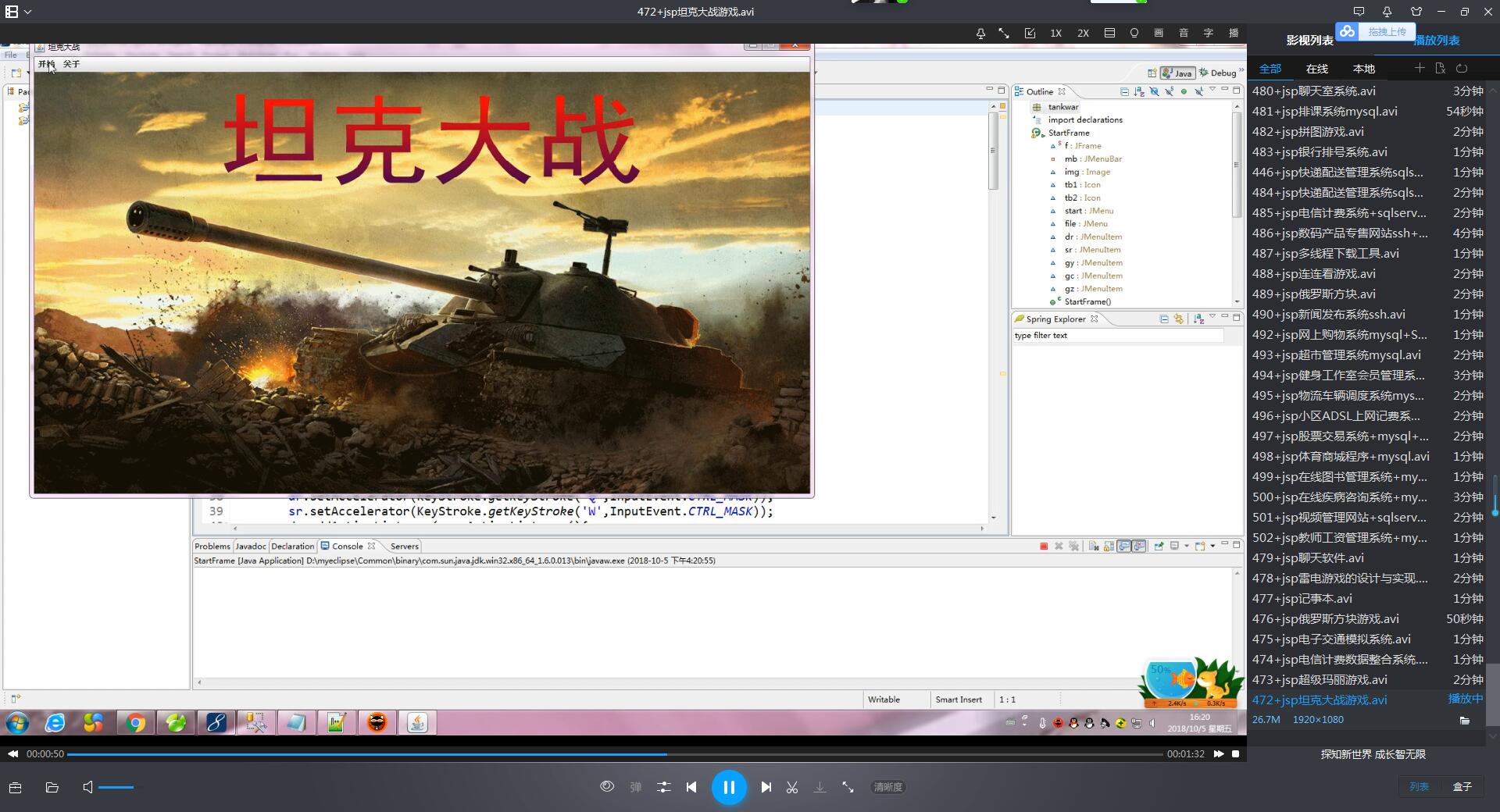
Task: Open the Javadoc tab
Action: pos(251,547)
